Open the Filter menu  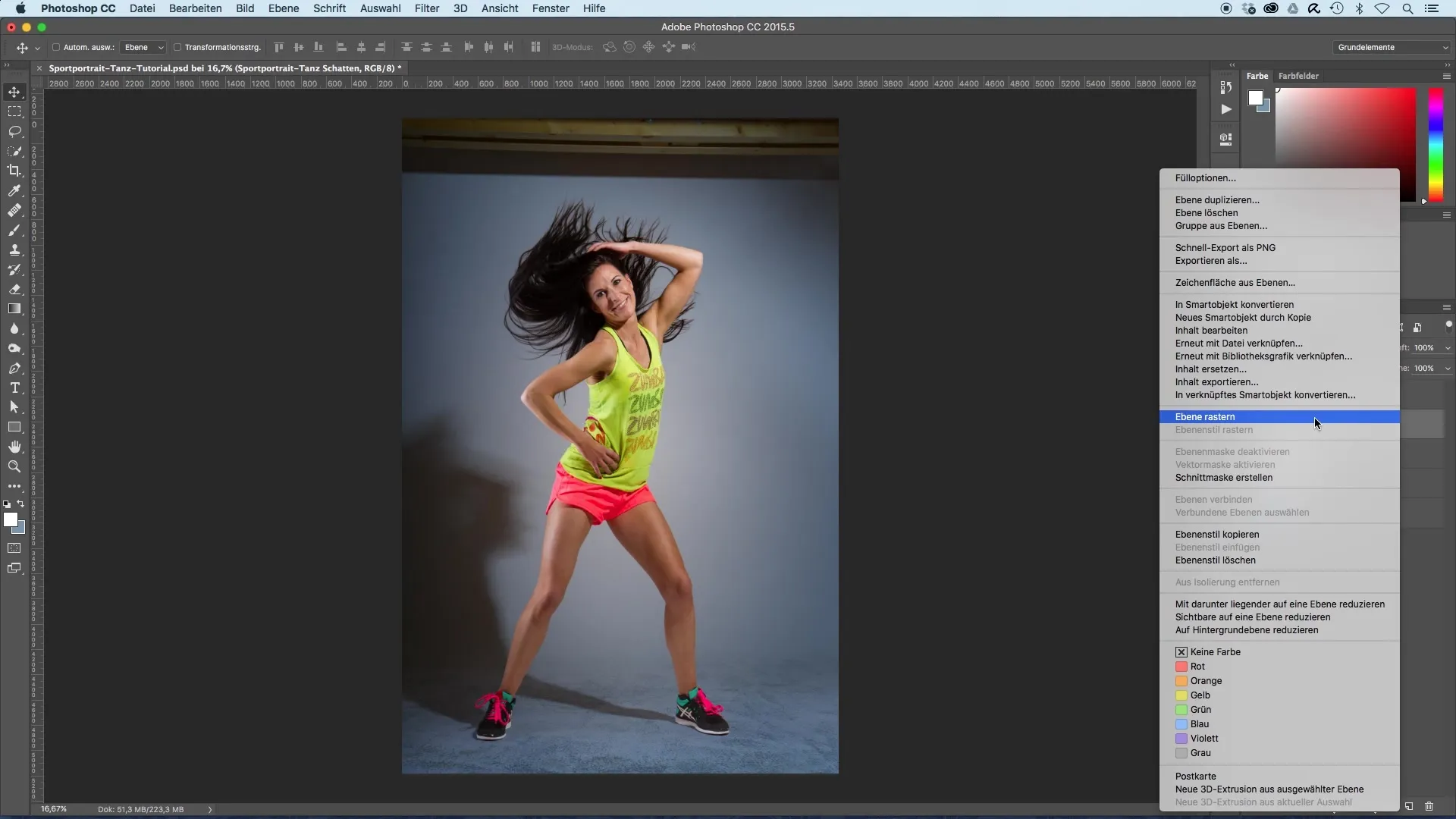(427, 8)
